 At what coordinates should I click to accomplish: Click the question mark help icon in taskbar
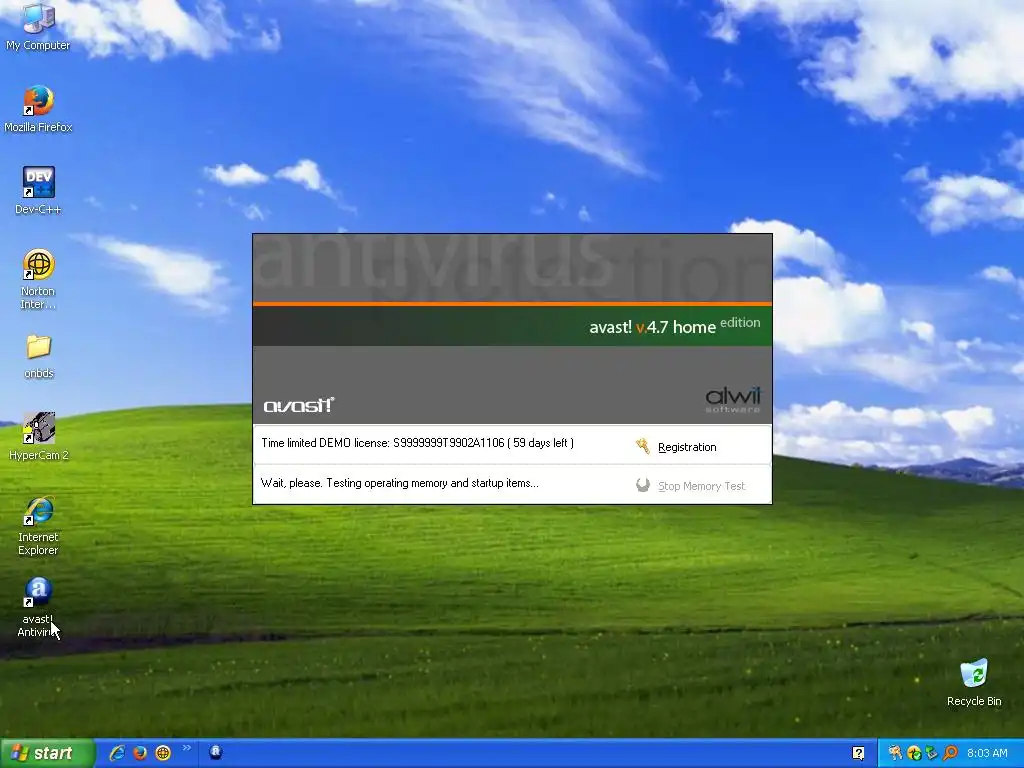(x=858, y=753)
